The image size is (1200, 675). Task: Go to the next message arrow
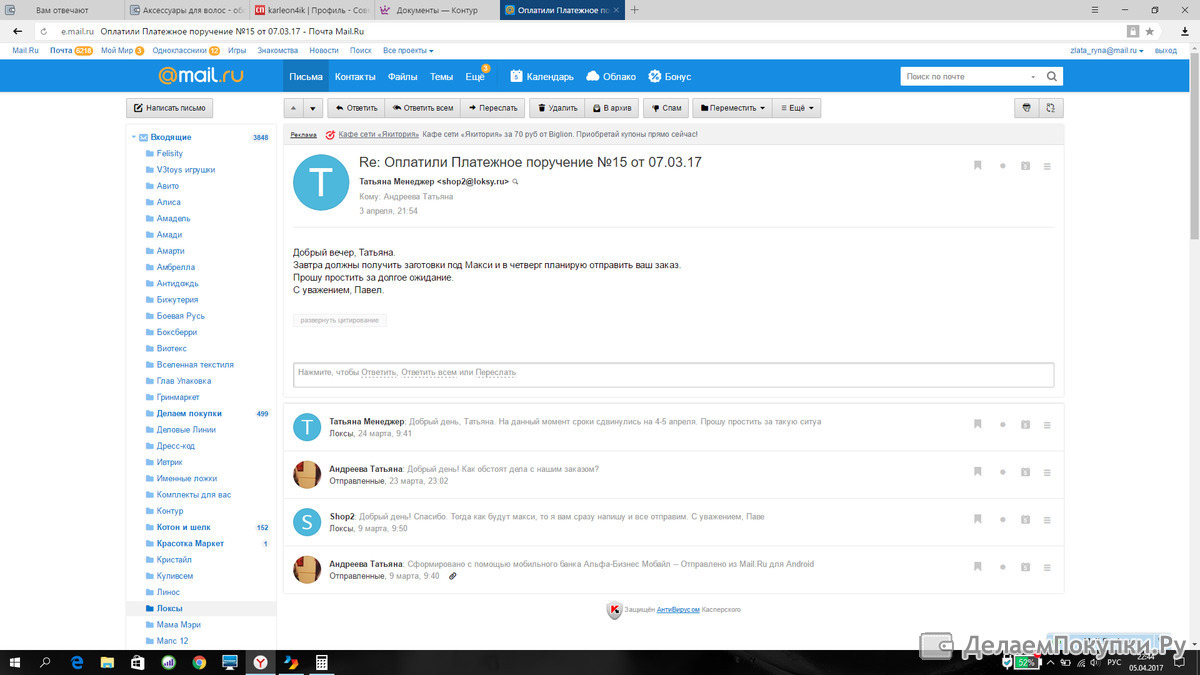tap(313, 108)
